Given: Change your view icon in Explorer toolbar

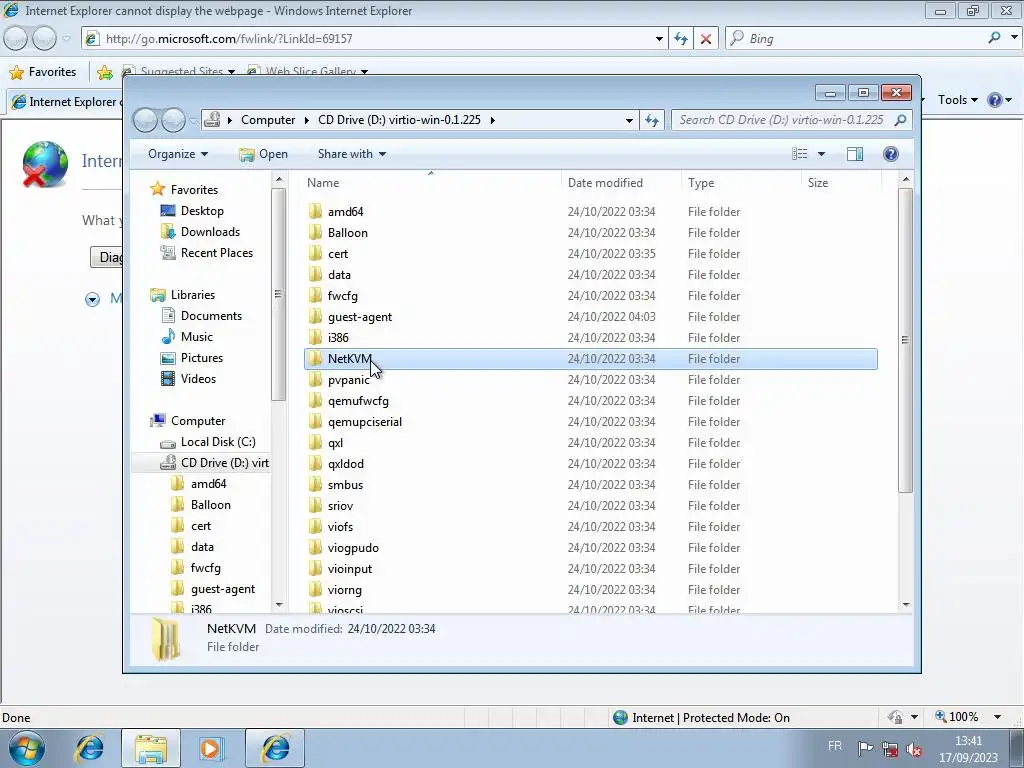Looking at the screenshot, I should (x=799, y=153).
